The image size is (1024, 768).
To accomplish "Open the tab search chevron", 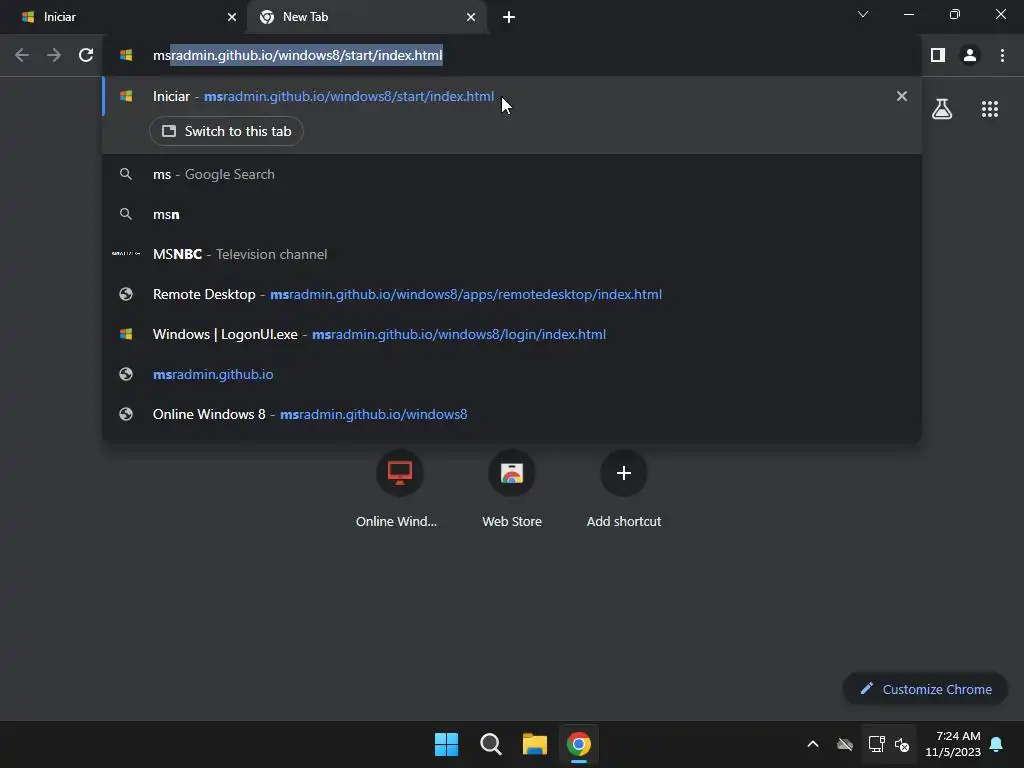I will (x=863, y=14).
